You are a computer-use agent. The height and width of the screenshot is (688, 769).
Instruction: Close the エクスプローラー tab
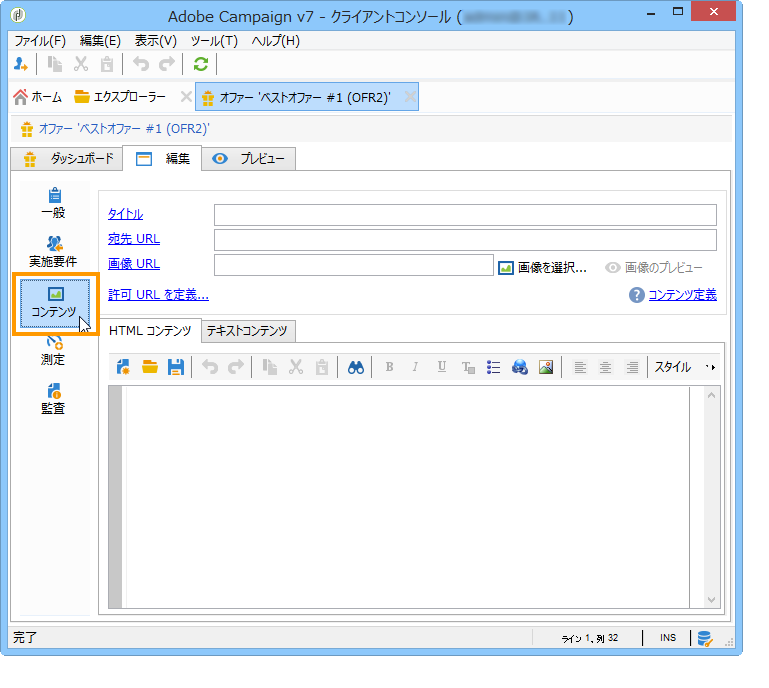coord(186,97)
